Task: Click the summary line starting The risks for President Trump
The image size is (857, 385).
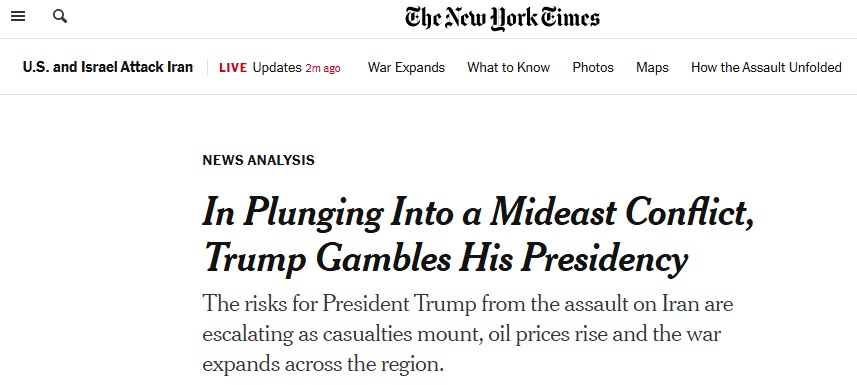Action: 467,304
